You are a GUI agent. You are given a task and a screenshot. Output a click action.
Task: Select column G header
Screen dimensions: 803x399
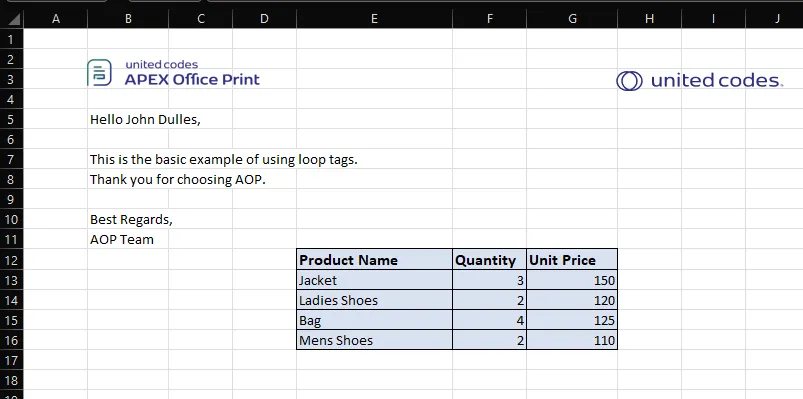tap(572, 19)
